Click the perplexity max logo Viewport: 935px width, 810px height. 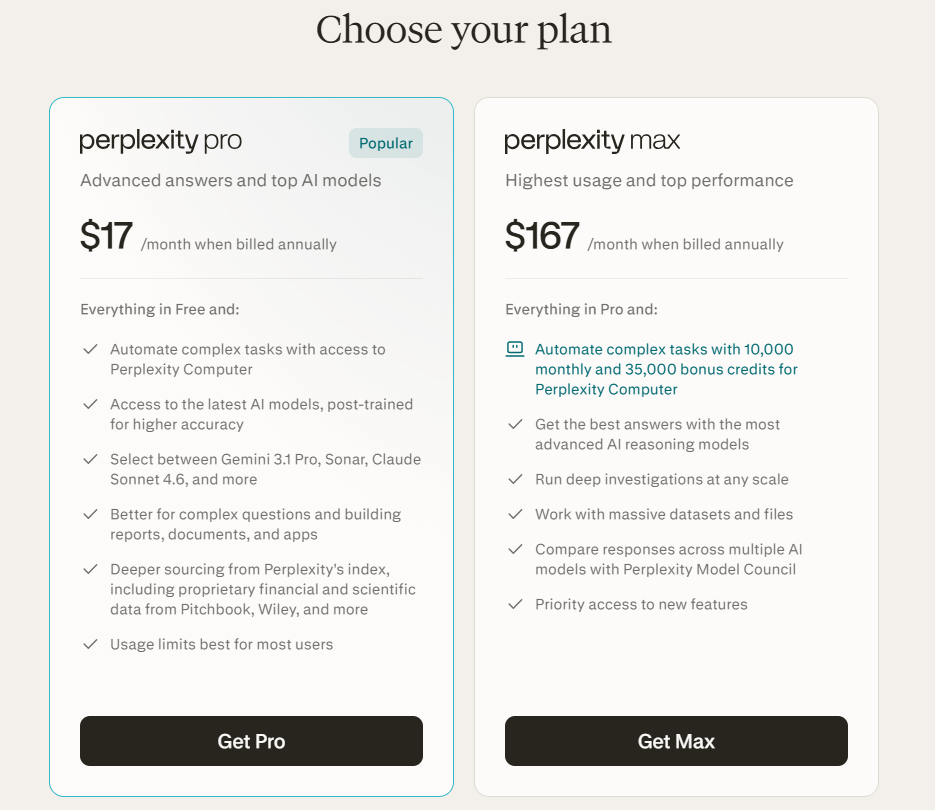[x=592, y=141]
